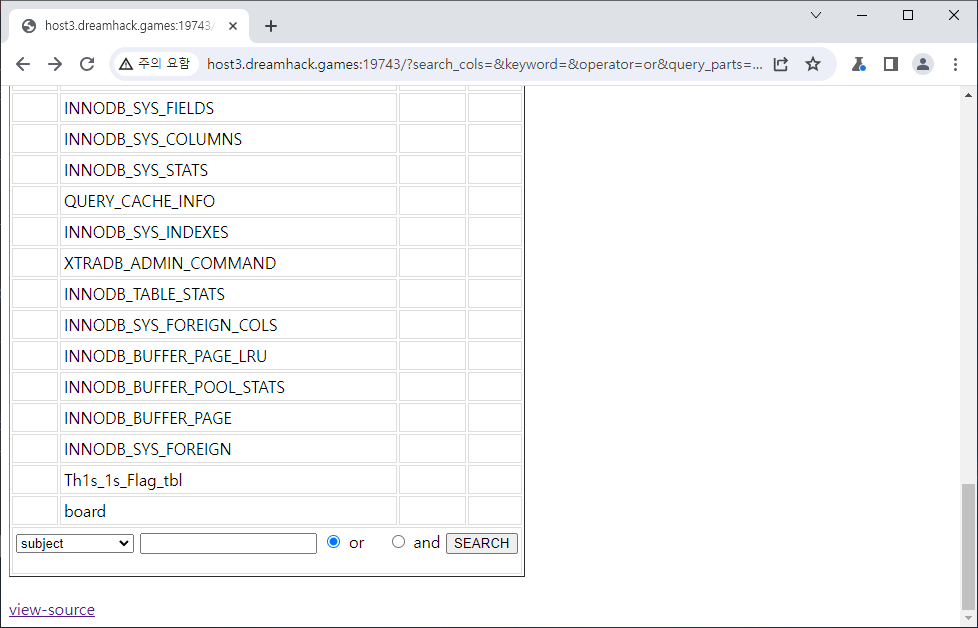Screen dimensions: 978x628
Task: Reload the current page
Action: pyautogui.click(x=87, y=64)
